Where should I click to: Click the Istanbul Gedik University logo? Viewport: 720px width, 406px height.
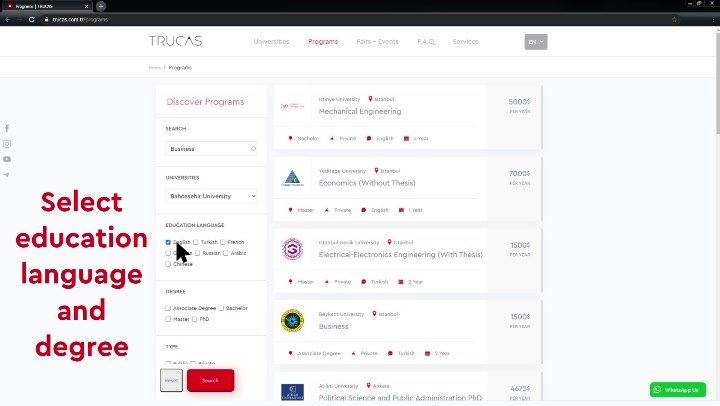click(292, 249)
